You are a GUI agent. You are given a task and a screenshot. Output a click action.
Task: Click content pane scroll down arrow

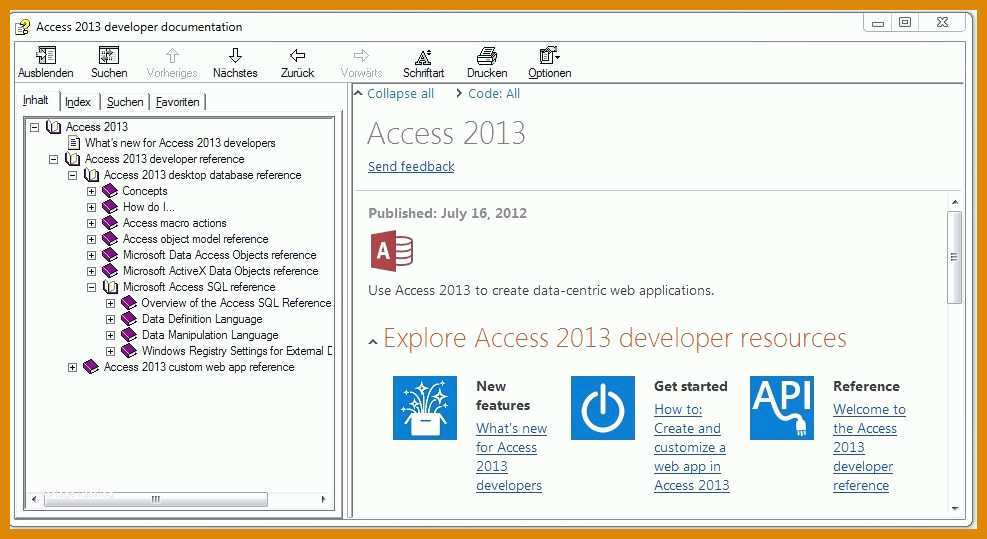coord(954,508)
